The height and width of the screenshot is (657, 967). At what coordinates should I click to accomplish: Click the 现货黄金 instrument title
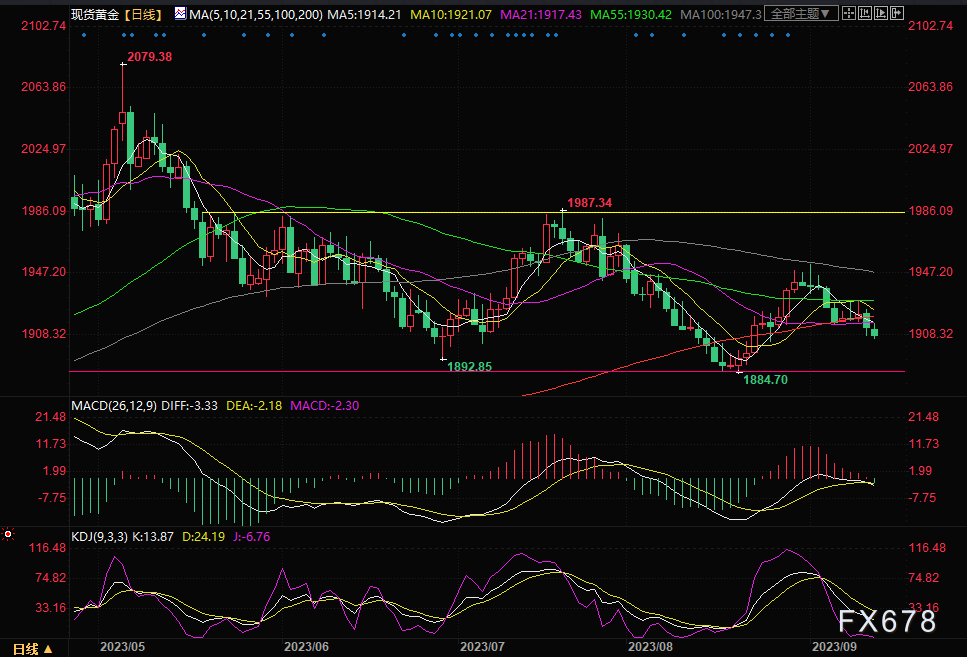[x=96, y=14]
